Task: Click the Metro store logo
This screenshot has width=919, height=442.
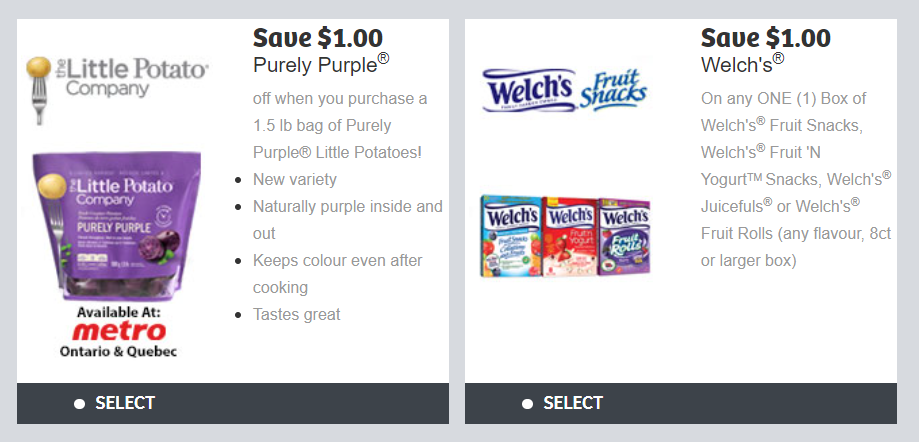Action: (x=119, y=331)
